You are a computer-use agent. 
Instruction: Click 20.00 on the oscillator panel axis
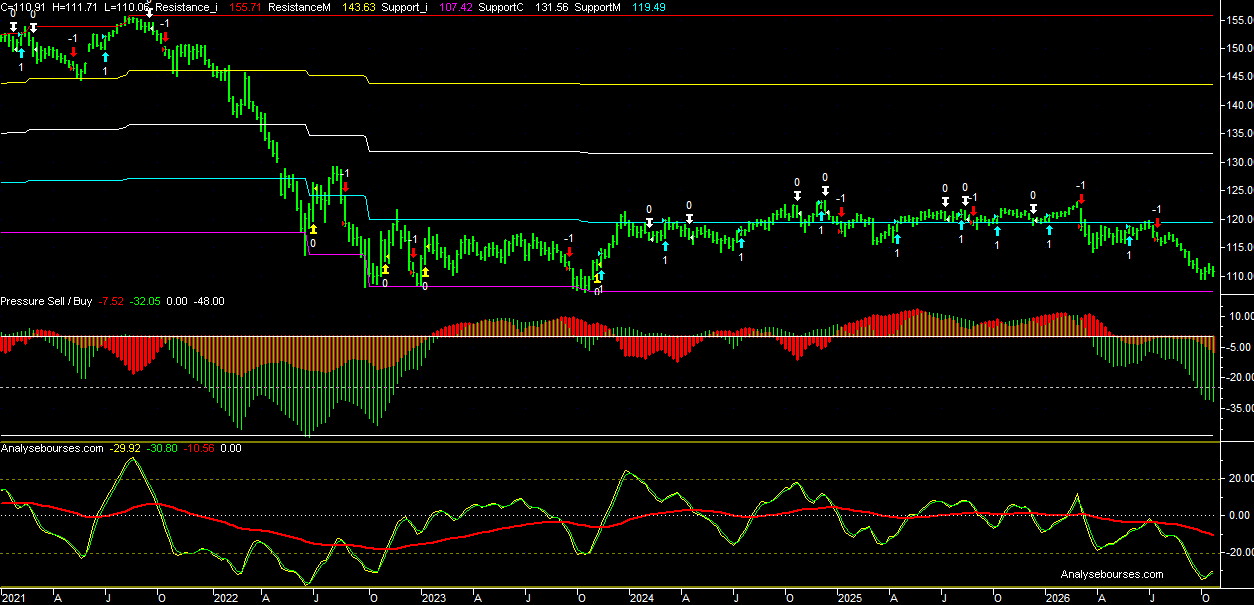(x=1239, y=479)
